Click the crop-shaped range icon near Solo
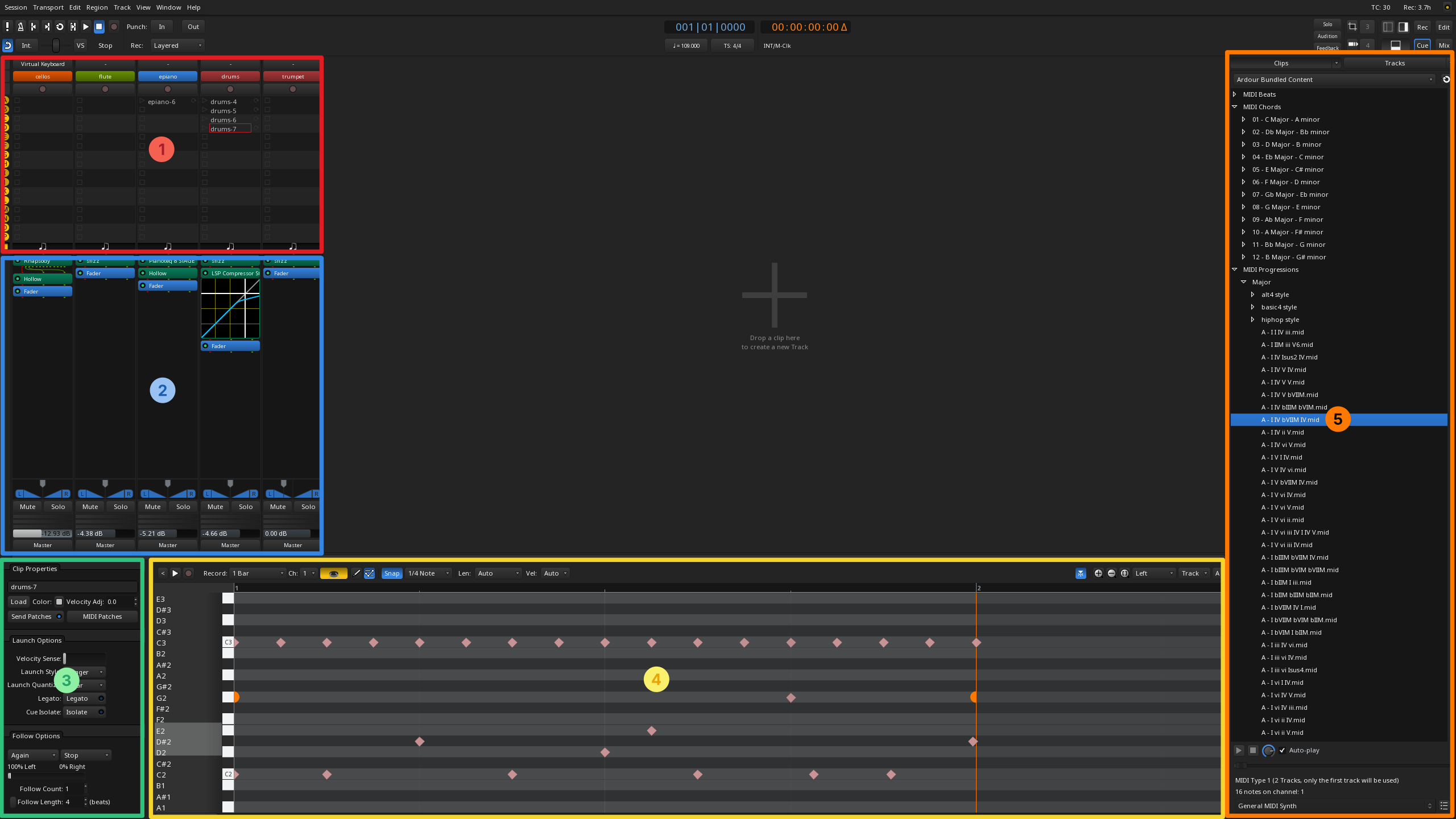The image size is (1456, 819). click(1352, 27)
